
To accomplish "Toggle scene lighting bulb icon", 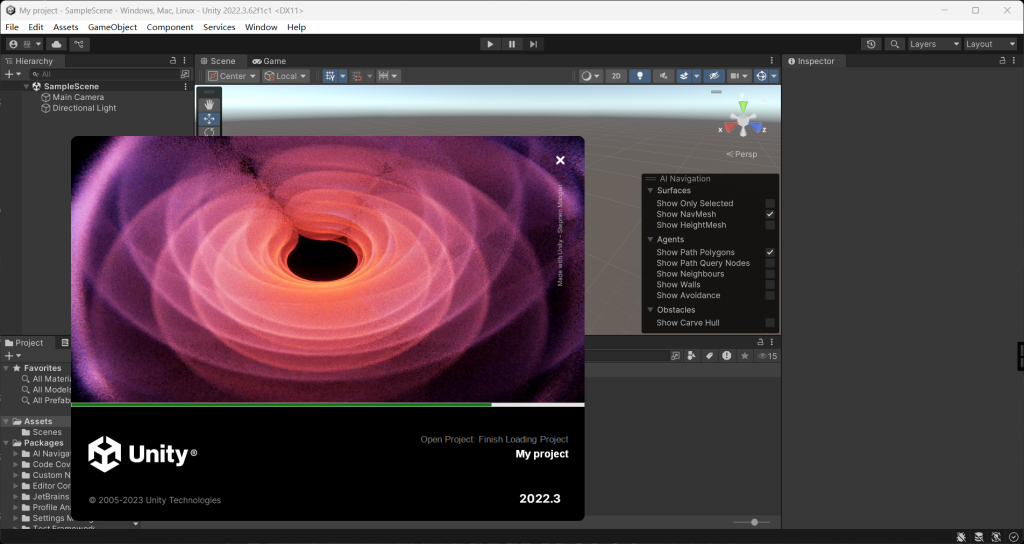I will point(640,76).
